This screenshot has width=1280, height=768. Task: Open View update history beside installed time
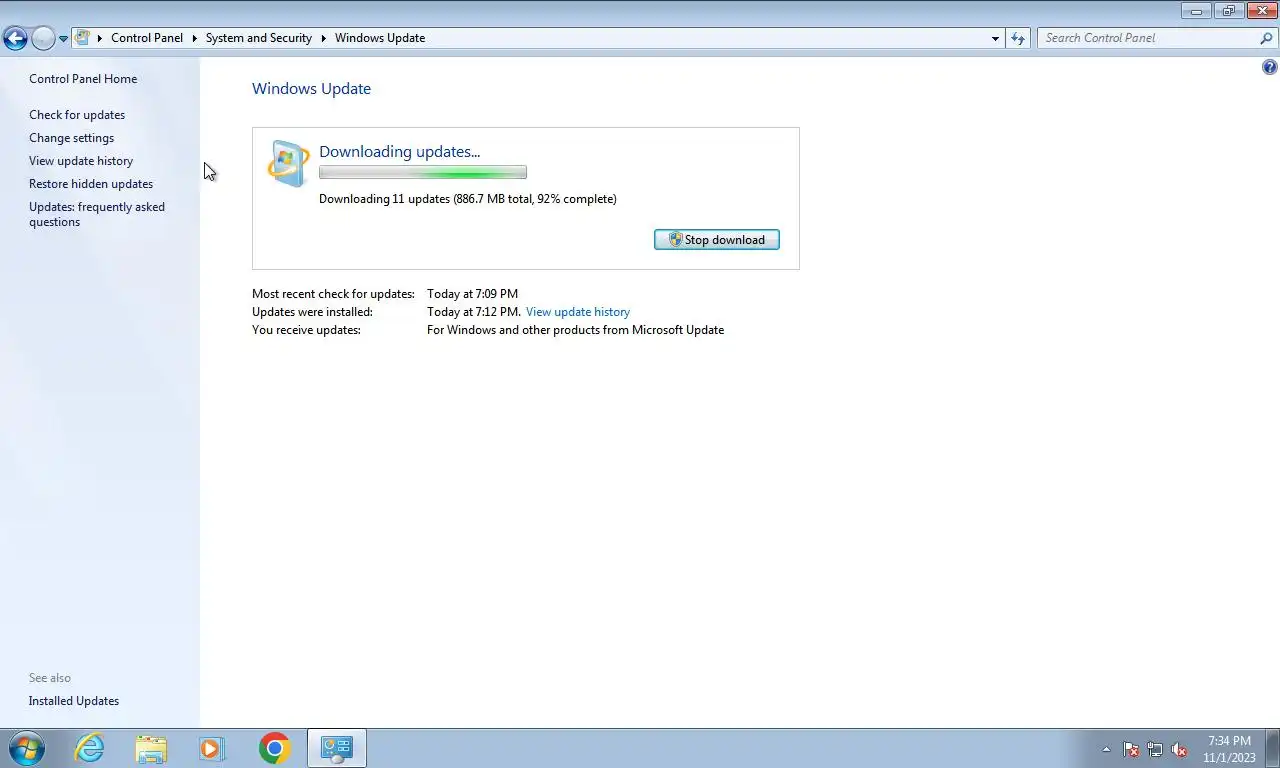click(578, 312)
